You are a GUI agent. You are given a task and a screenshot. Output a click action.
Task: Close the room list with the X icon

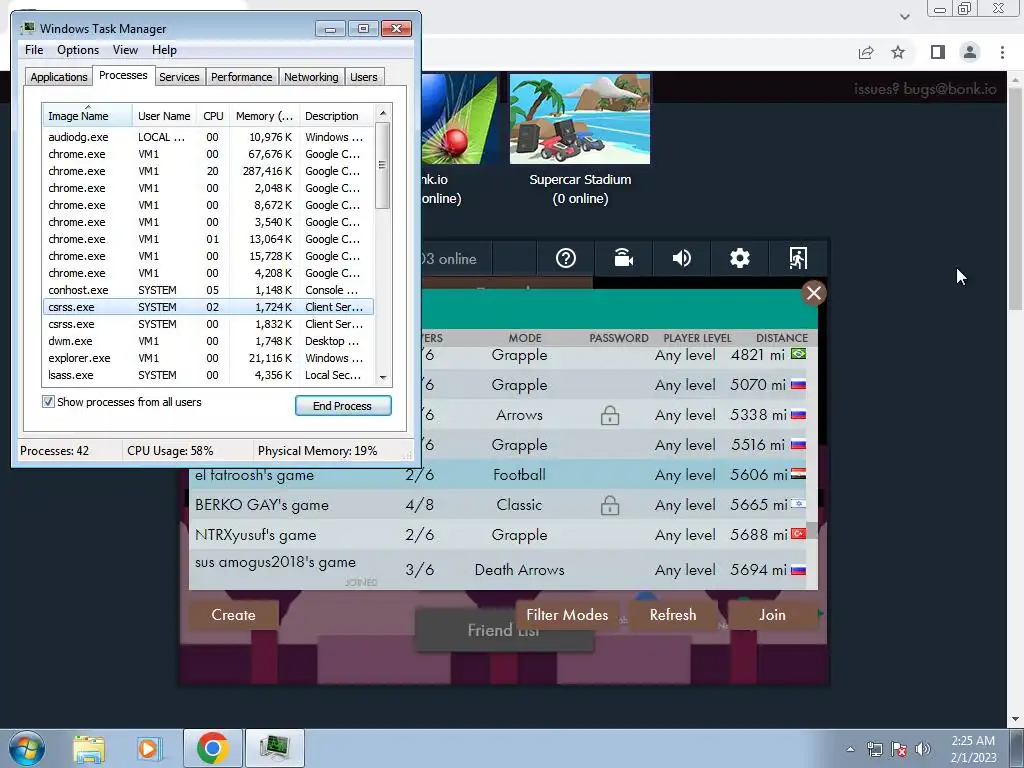click(814, 293)
